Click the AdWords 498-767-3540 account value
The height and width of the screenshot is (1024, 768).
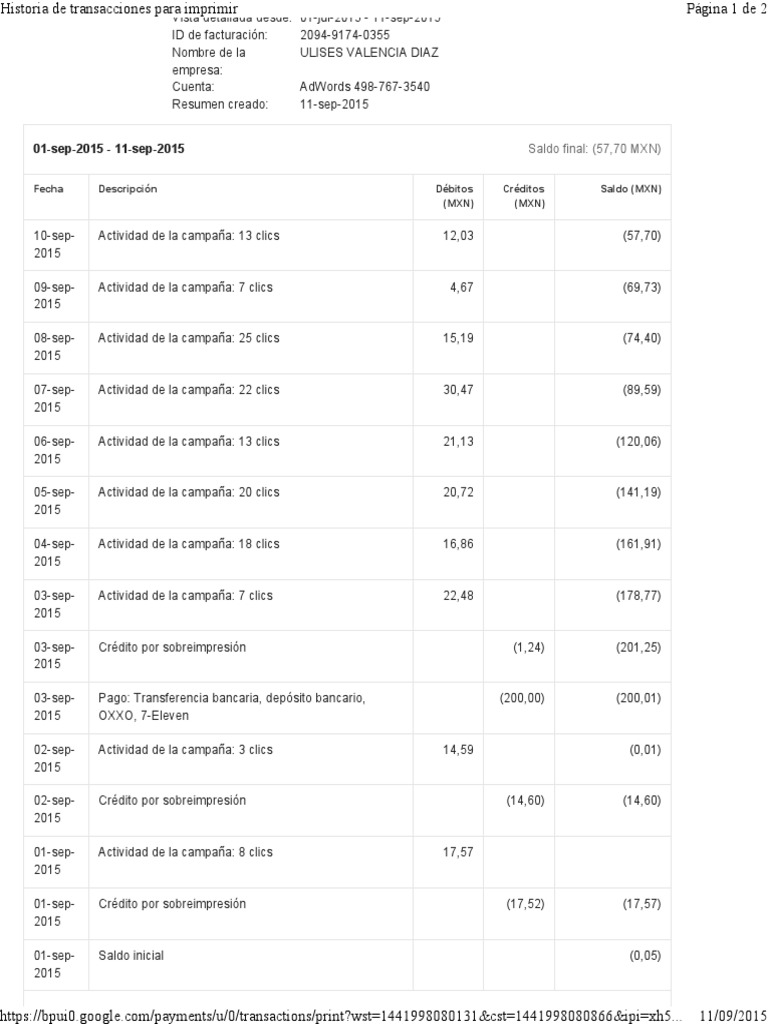coord(365,87)
